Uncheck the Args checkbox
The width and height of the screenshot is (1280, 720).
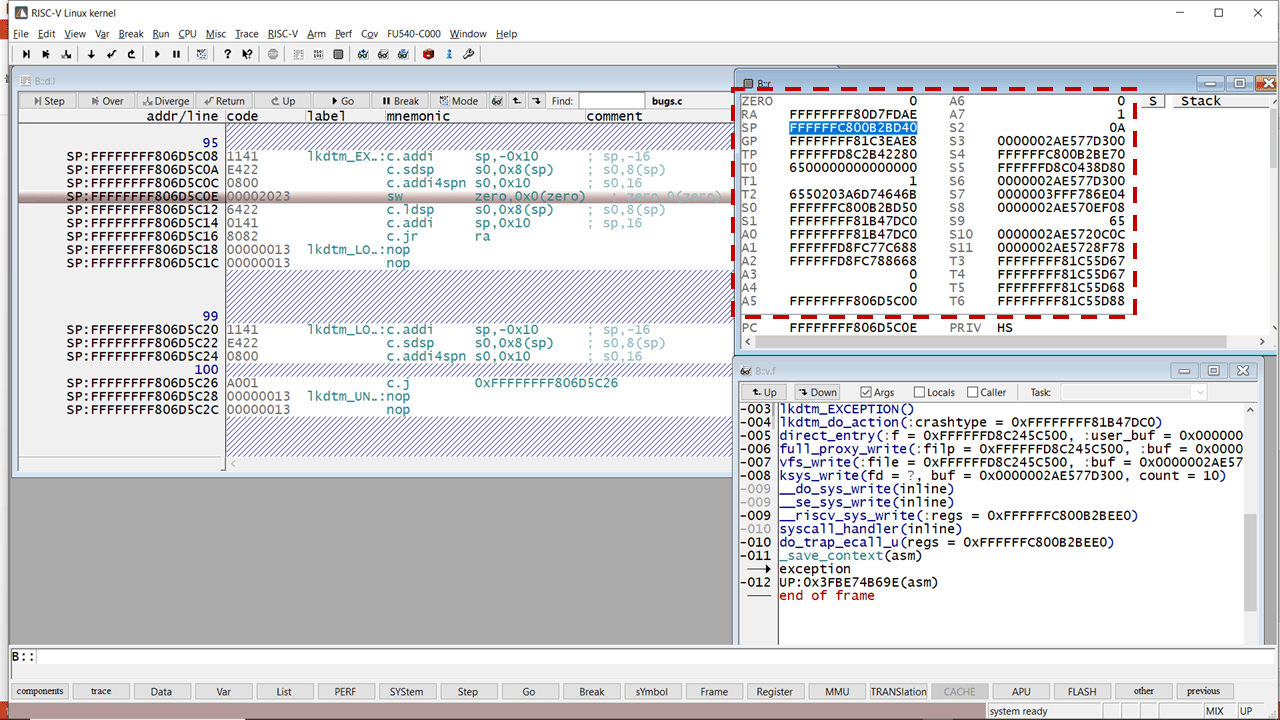pyautogui.click(x=866, y=393)
